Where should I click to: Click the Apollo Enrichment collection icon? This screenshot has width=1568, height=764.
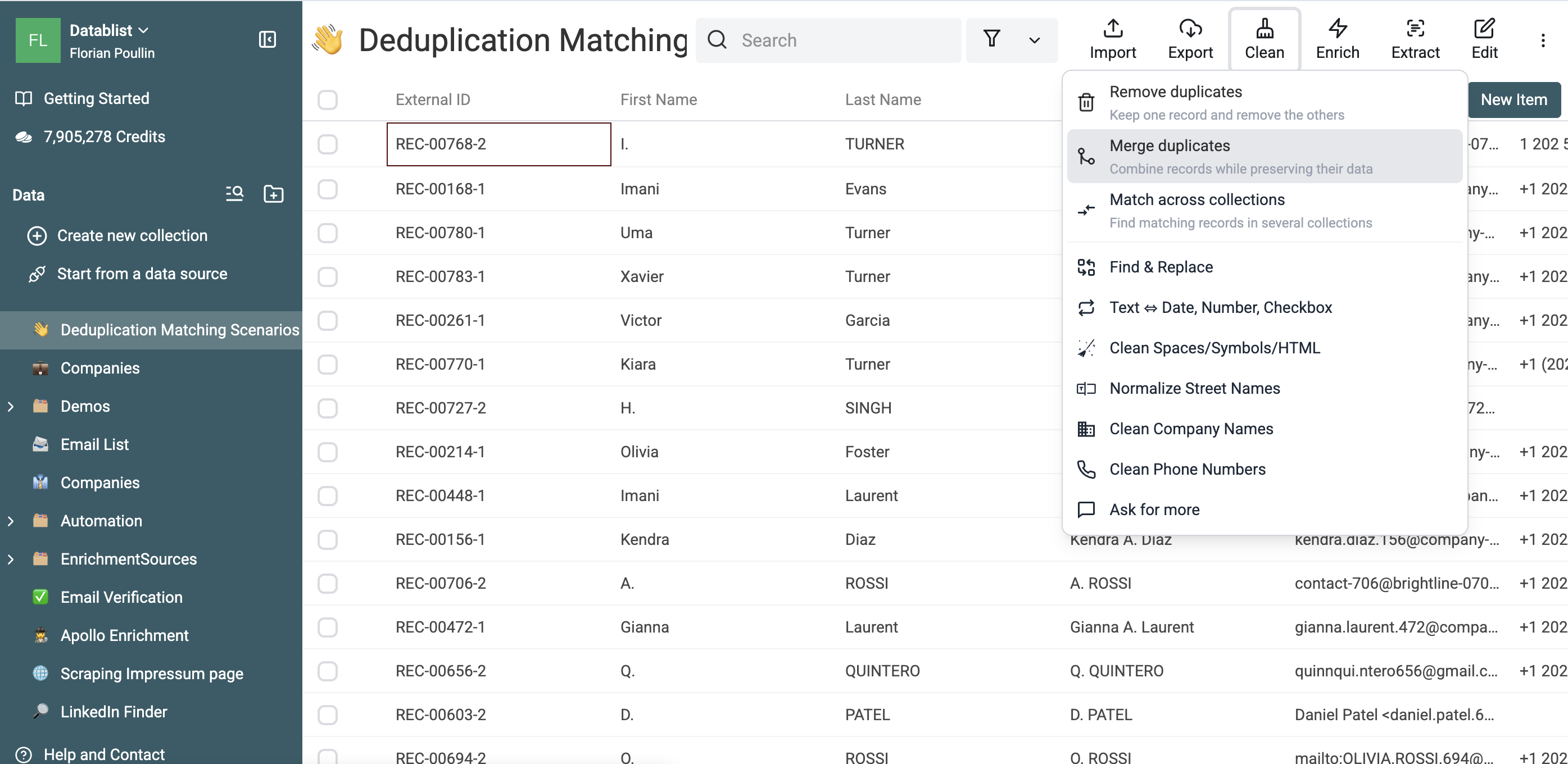pyautogui.click(x=40, y=635)
